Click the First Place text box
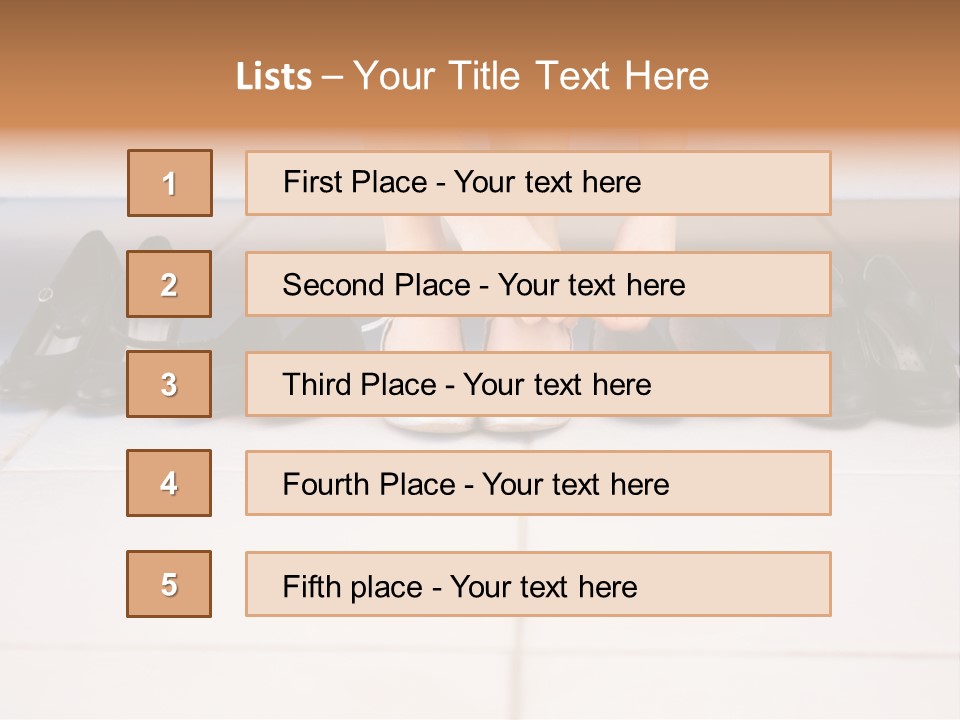The width and height of the screenshot is (960, 720). (x=538, y=183)
